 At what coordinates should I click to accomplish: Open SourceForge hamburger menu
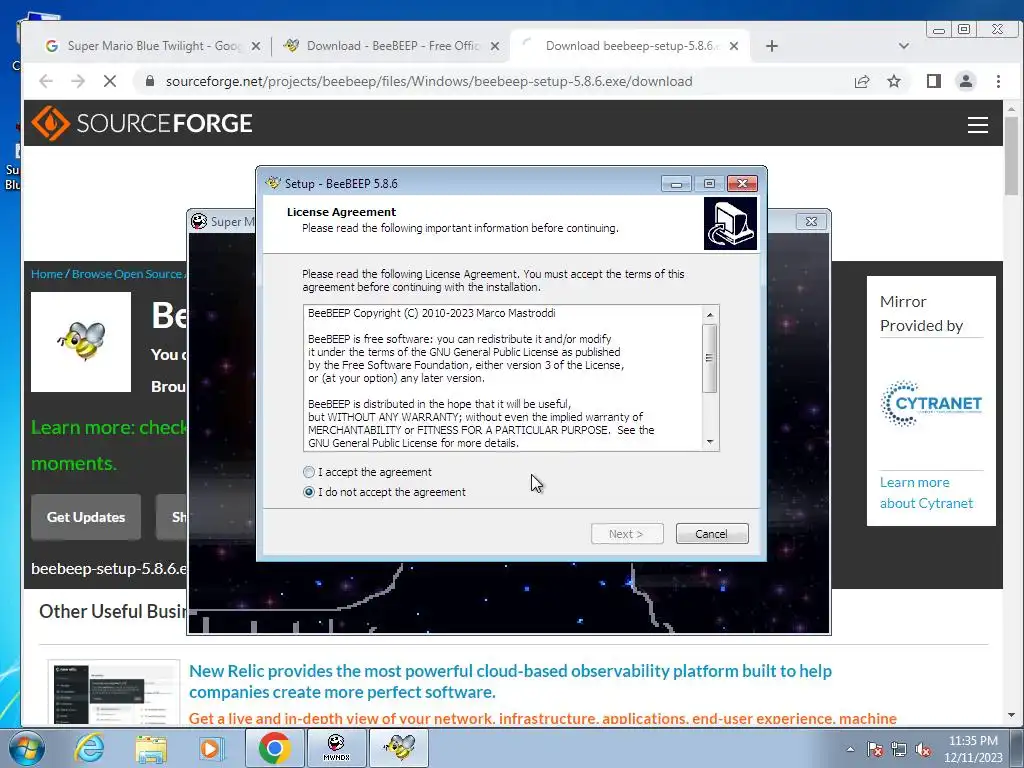(978, 124)
